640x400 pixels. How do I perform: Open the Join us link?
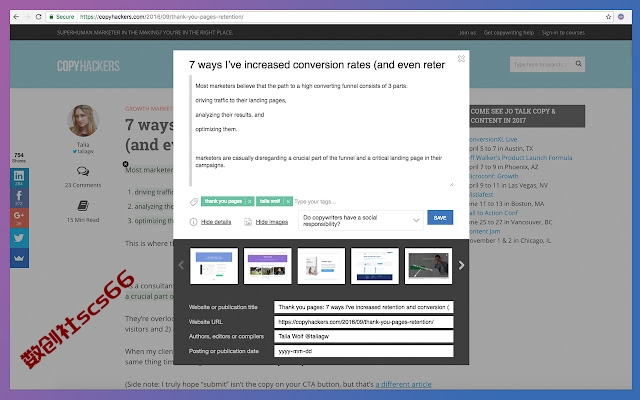[467, 33]
